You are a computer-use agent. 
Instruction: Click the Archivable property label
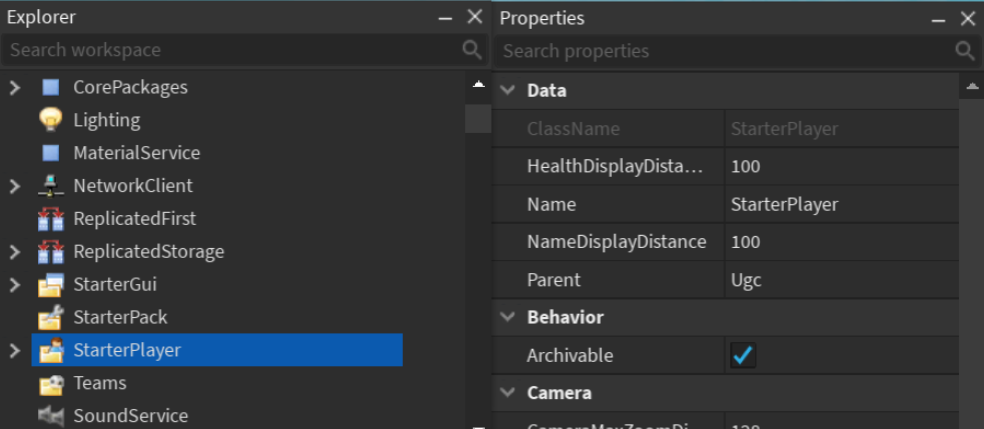click(x=570, y=356)
